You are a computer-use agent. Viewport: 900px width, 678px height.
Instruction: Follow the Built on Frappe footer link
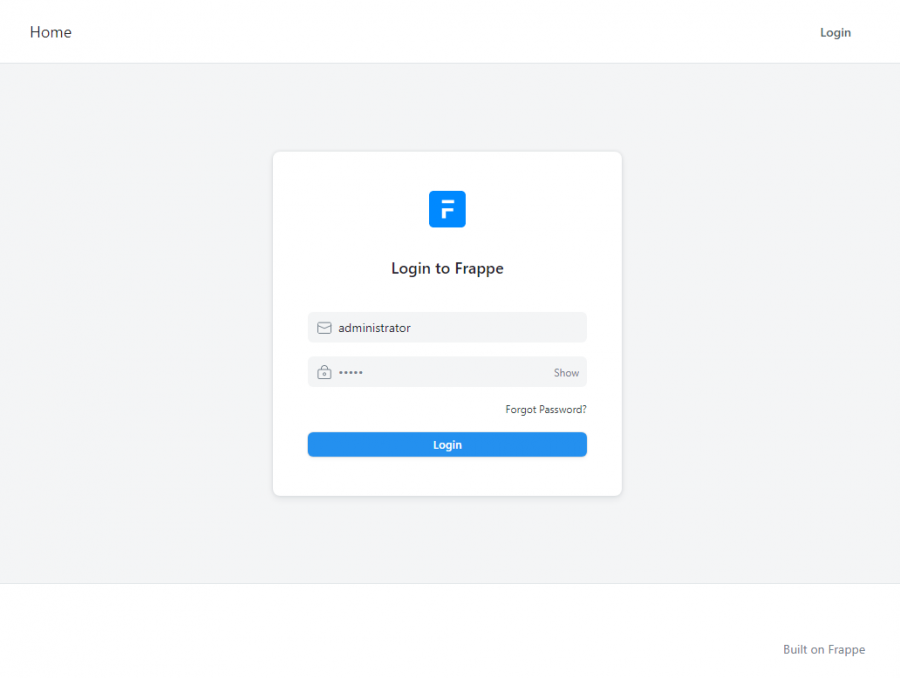click(x=824, y=649)
